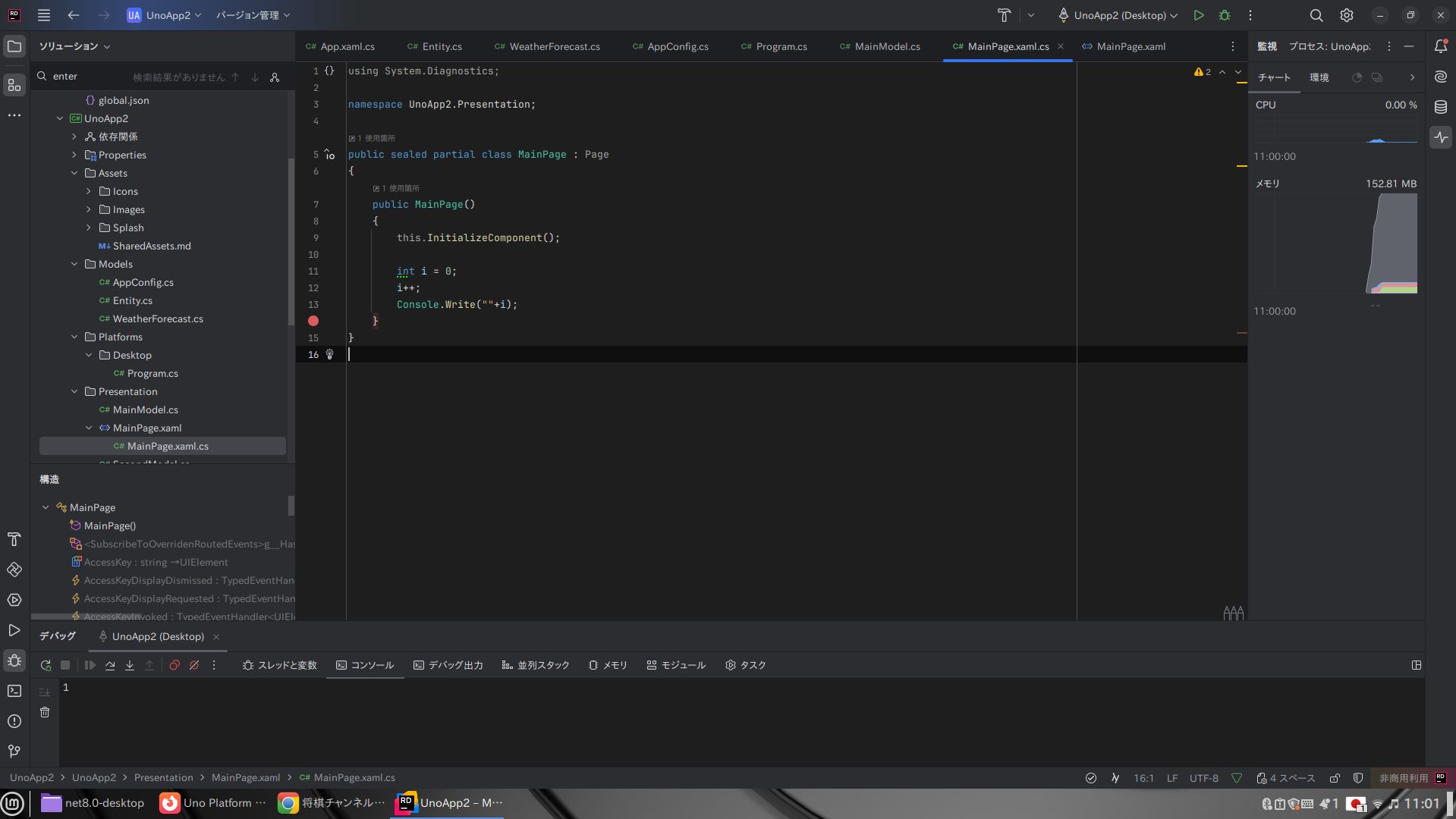The height and width of the screenshot is (819, 1456).
Task: Start debugging with the green bug icon
Action: point(1225,15)
